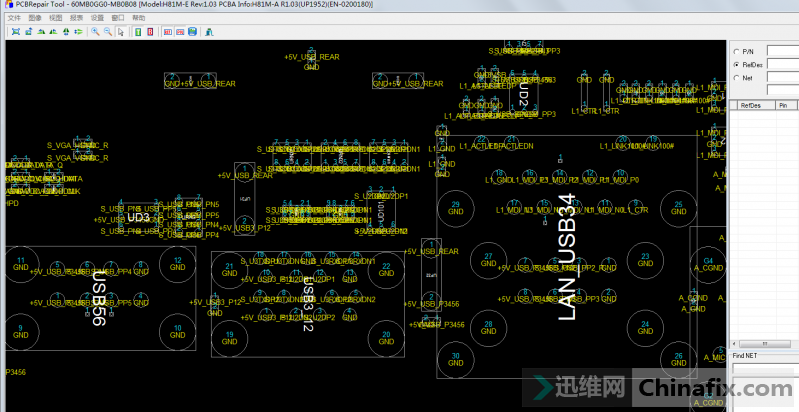Click GND pad 11 of USB56
The image size is (799, 412).
point(20,264)
